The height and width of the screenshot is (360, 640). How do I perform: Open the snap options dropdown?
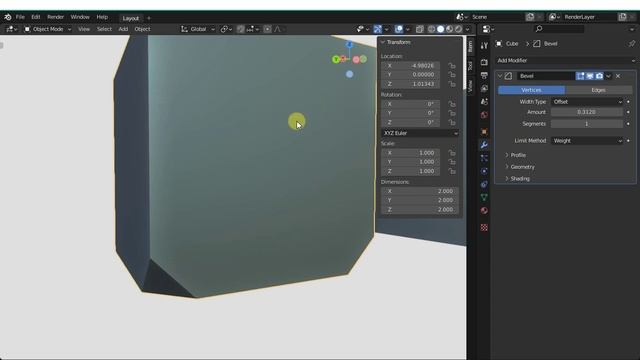click(252, 29)
